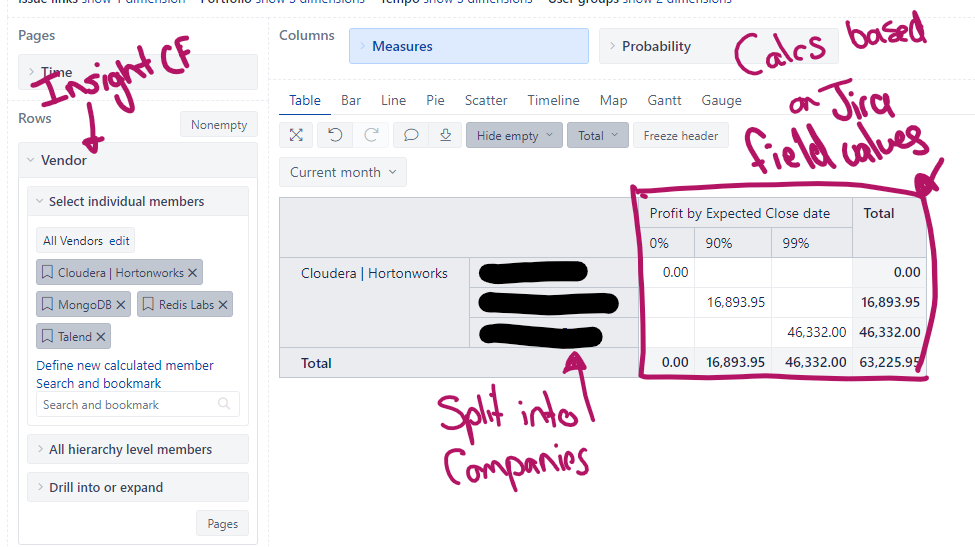This screenshot has height=547, width=975.
Task: Click bookmark icon on MongoDB
Action: click(x=47, y=304)
